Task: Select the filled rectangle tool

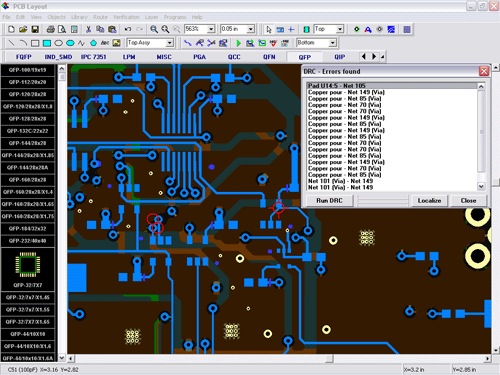Action: (x=47, y=43)
